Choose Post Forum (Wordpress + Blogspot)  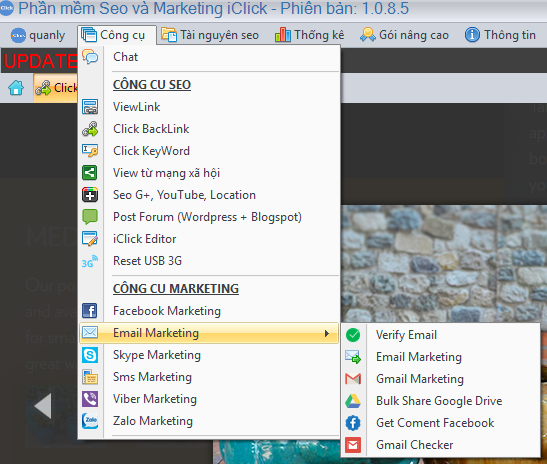209,217
